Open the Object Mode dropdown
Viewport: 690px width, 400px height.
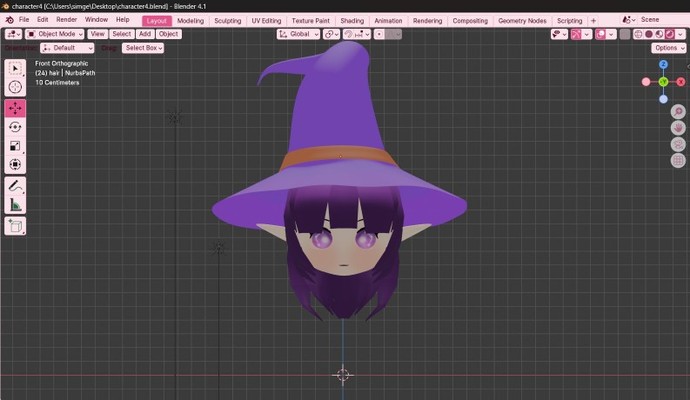(x=55, y=34)
